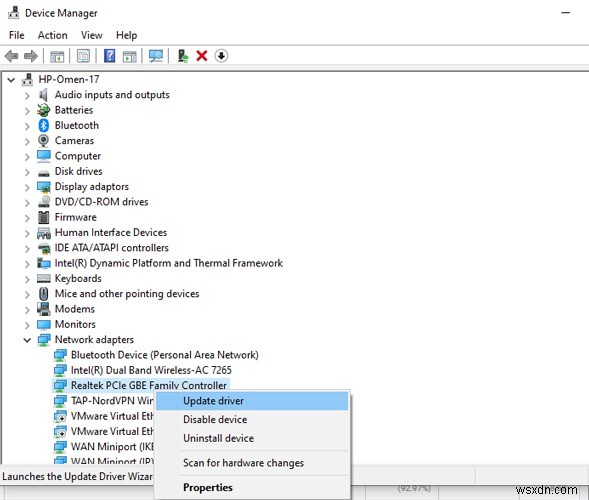Click the Modems icon
The image size is (589, 500).
(44, 309)
